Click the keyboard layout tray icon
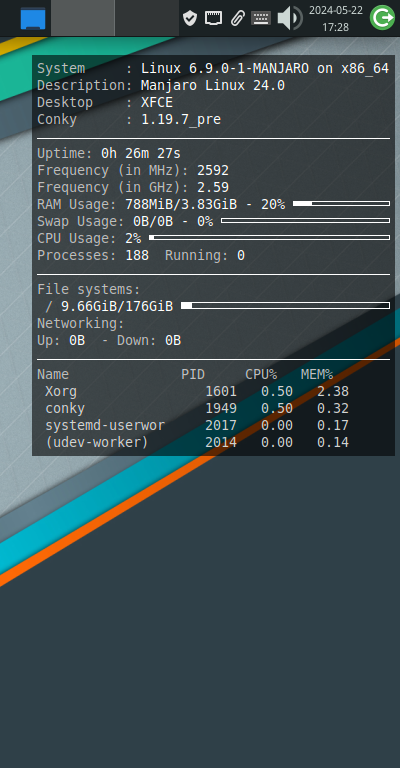This screenshot has height=768, width=400. (x=261, y=19)
